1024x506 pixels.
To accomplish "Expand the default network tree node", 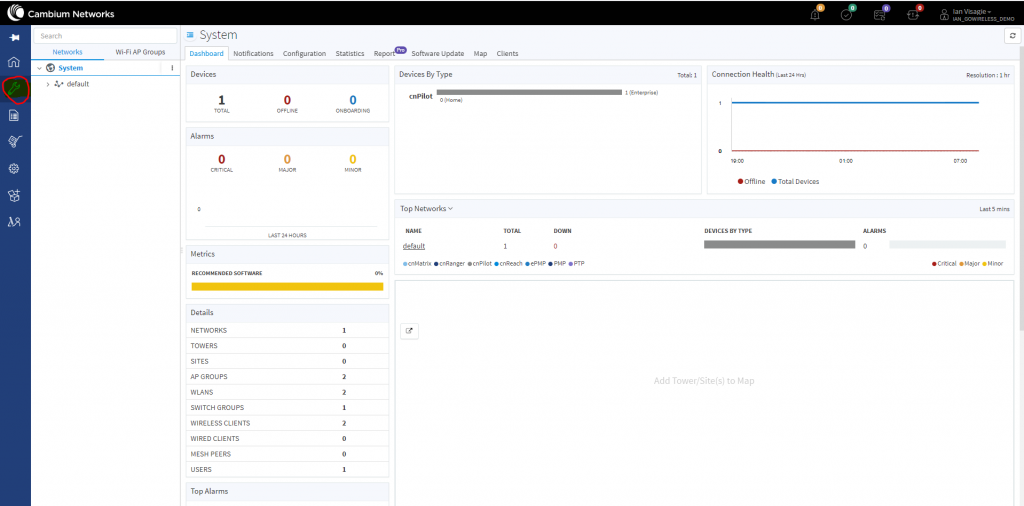I will (x=47, y=84).
